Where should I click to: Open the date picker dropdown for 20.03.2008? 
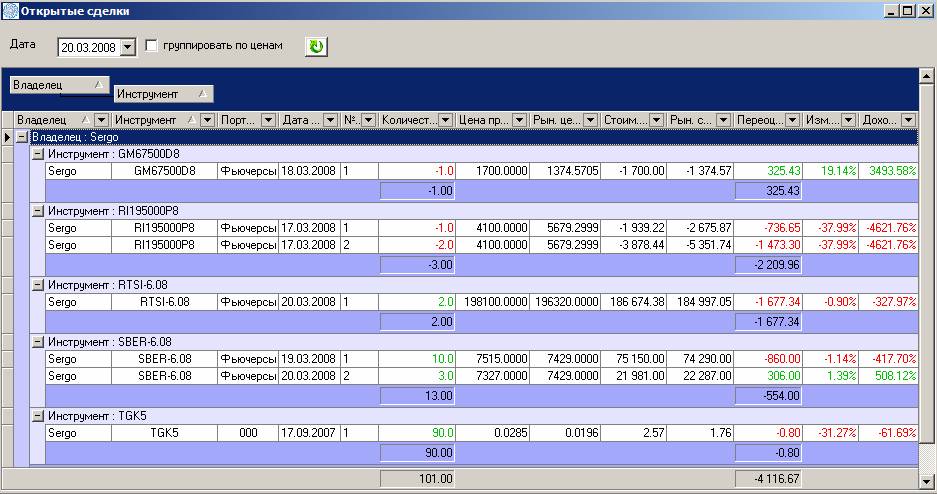(x=128, y=47)
